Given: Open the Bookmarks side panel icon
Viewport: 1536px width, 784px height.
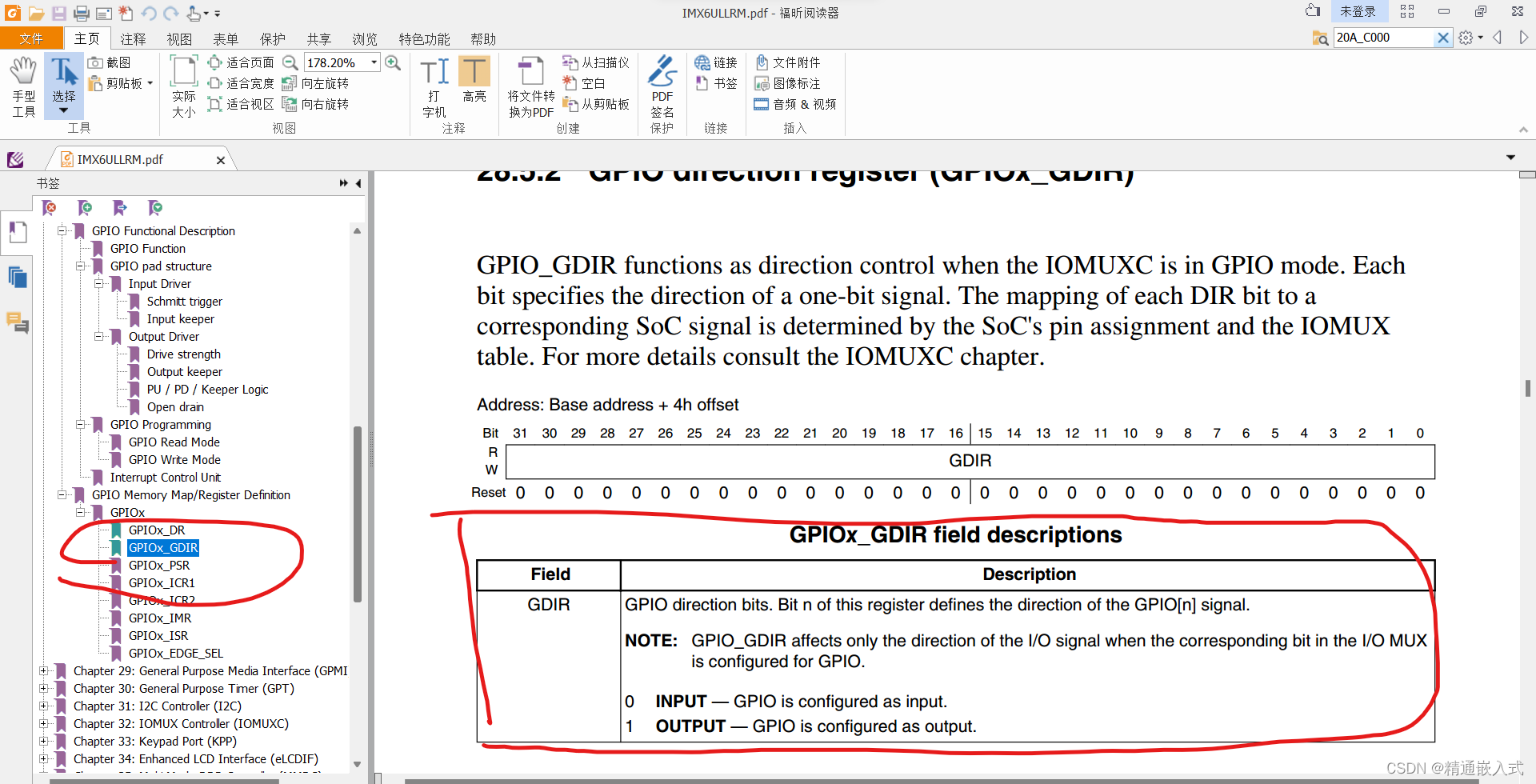Looking at the screenshot, I should [18, 233].
